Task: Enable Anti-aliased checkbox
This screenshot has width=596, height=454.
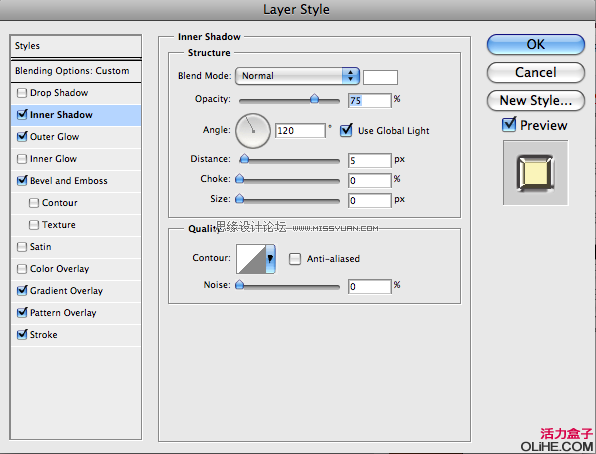Action: (x=295, y=259)
